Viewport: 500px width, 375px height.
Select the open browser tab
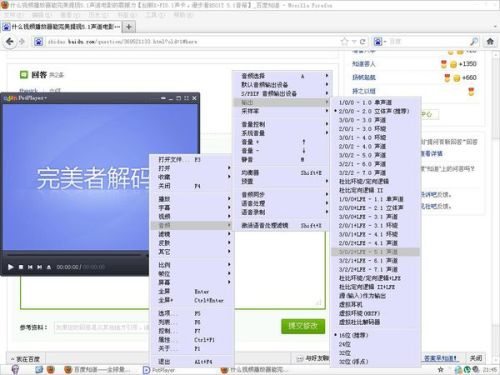(62, 27)
